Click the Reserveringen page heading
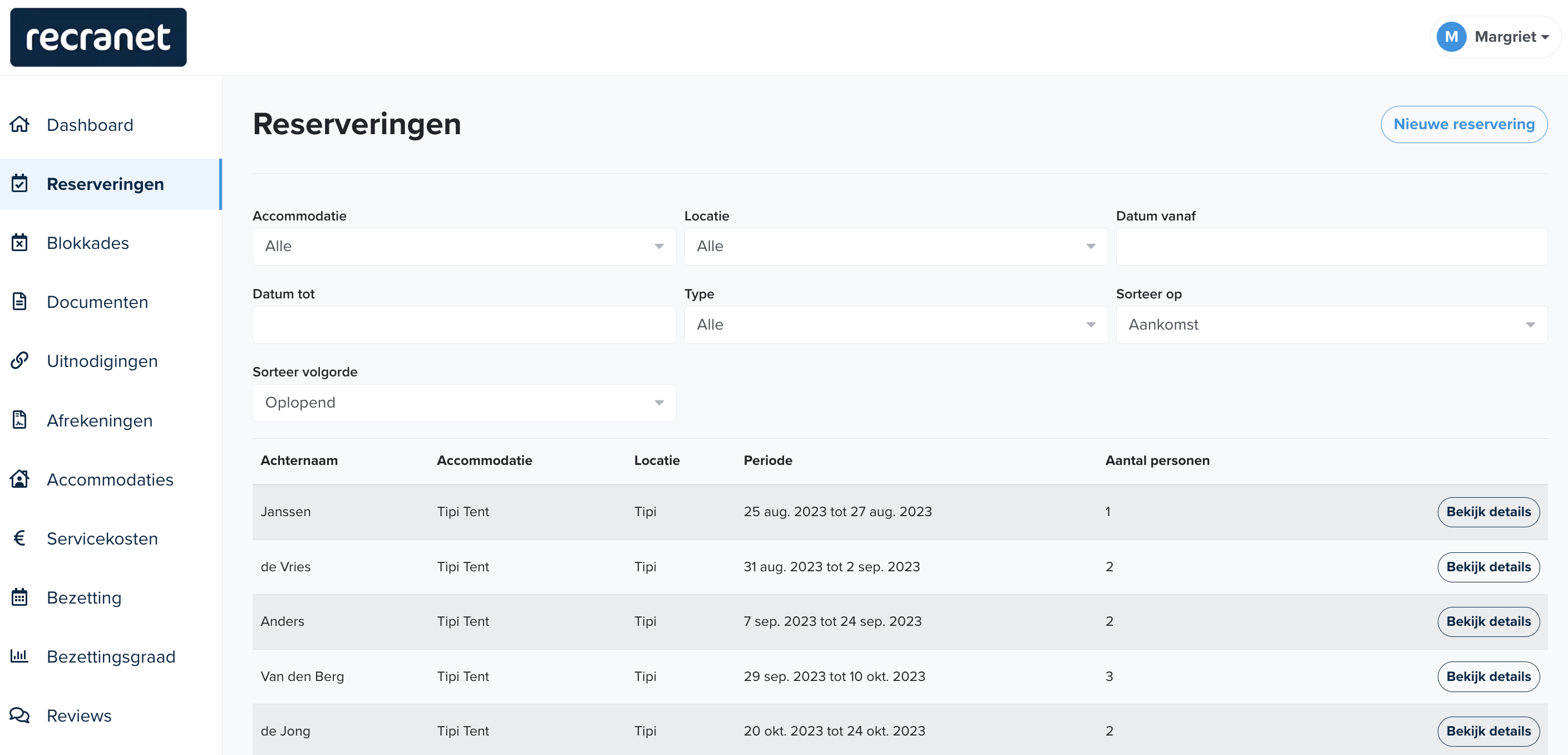This screenshot has width=1568, height=755. tap(357, 124)
